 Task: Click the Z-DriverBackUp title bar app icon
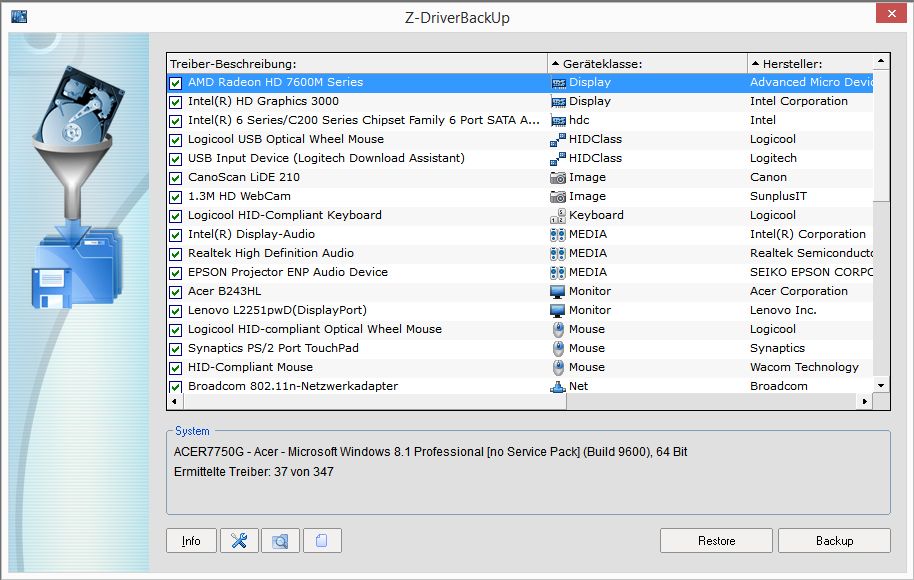(19, 16)
